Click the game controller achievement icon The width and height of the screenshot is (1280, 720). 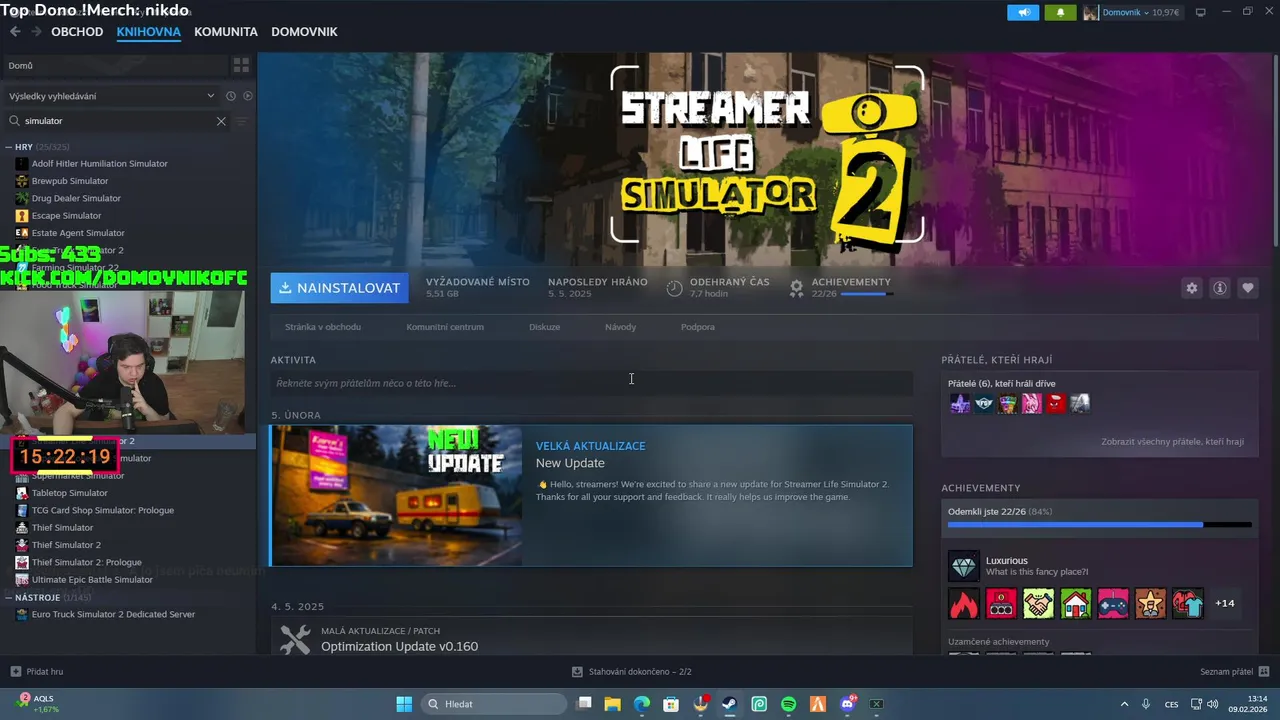[1113, 603]
